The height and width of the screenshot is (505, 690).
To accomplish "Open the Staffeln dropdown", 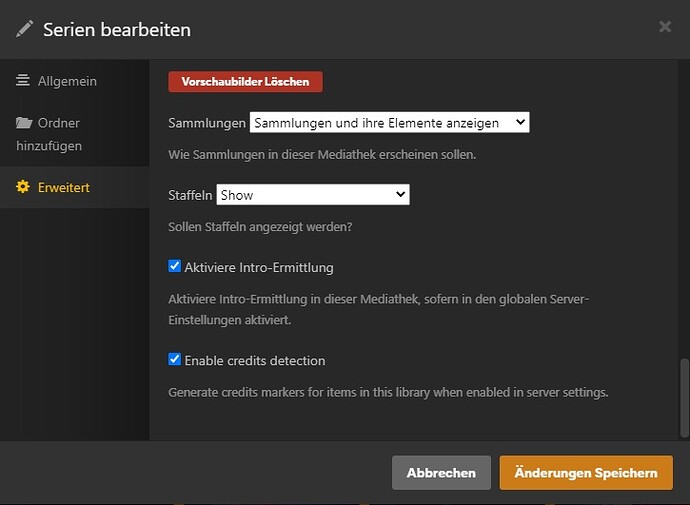I will tap(313, 194).
